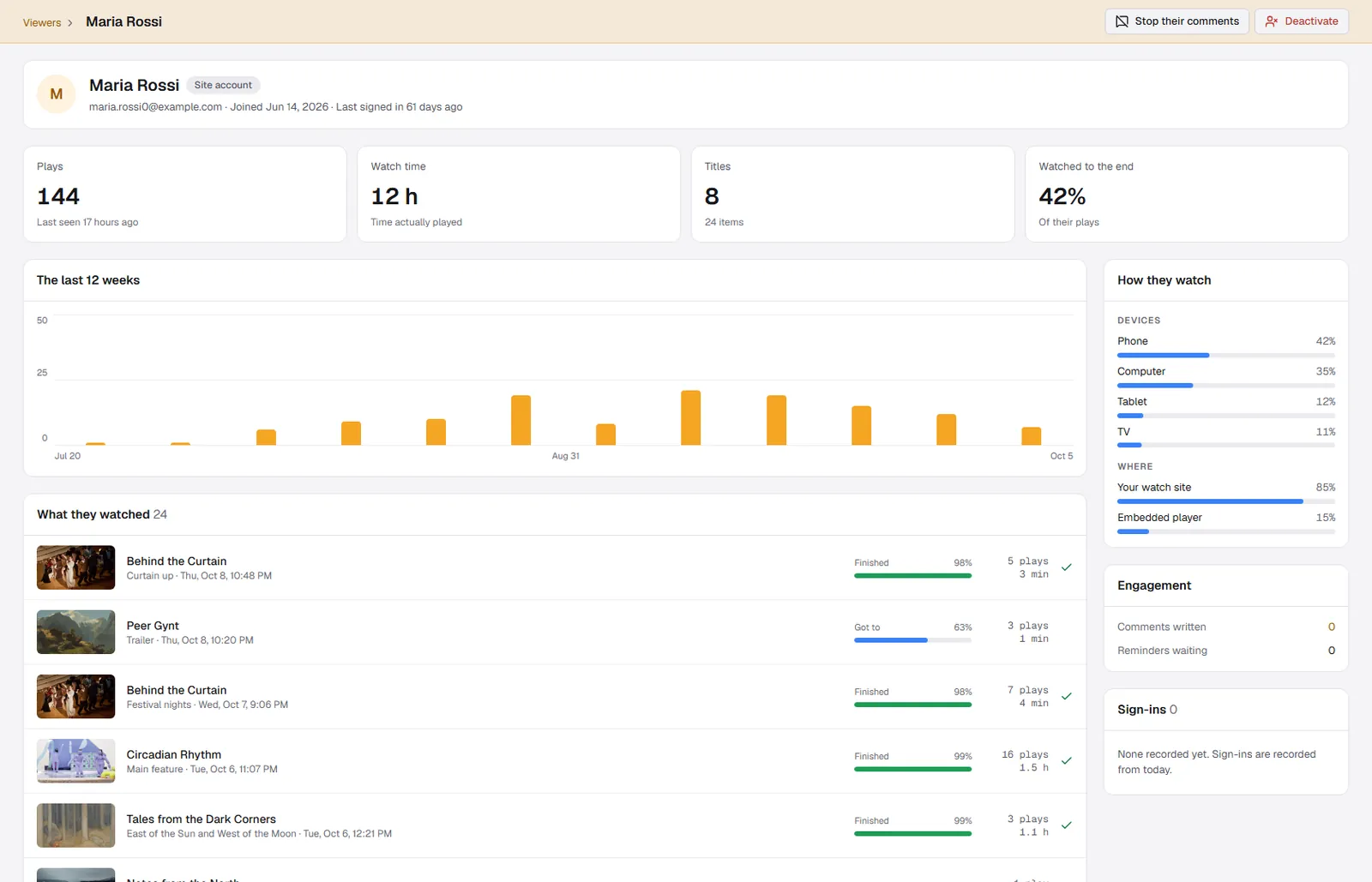Deactivate Maria Rossi's account
This screenshot has width=1372, height=882.
(1302, 21)
